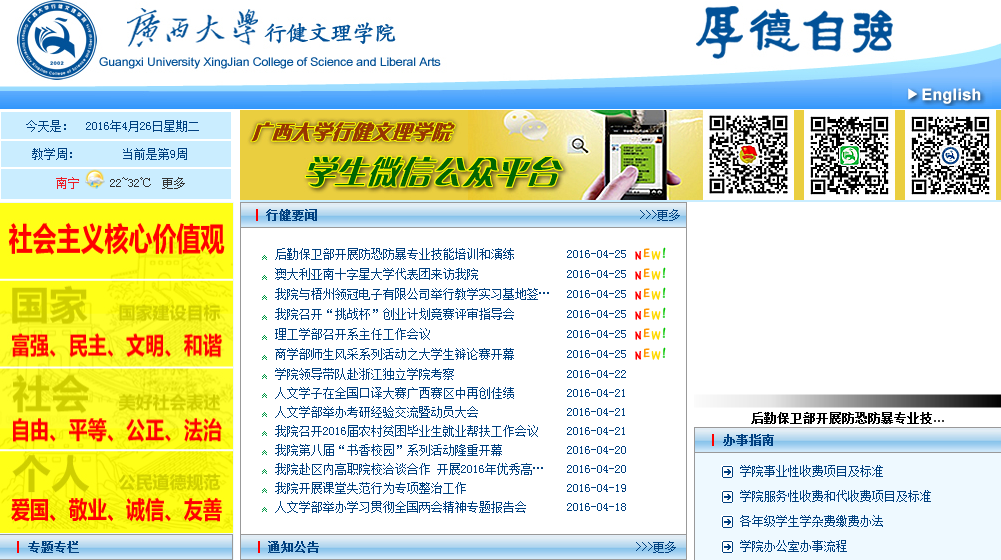Viewport: 1001px width, 560px height.
Task: Click the 南宁 city weather link
Action: [x=67, y=183]
